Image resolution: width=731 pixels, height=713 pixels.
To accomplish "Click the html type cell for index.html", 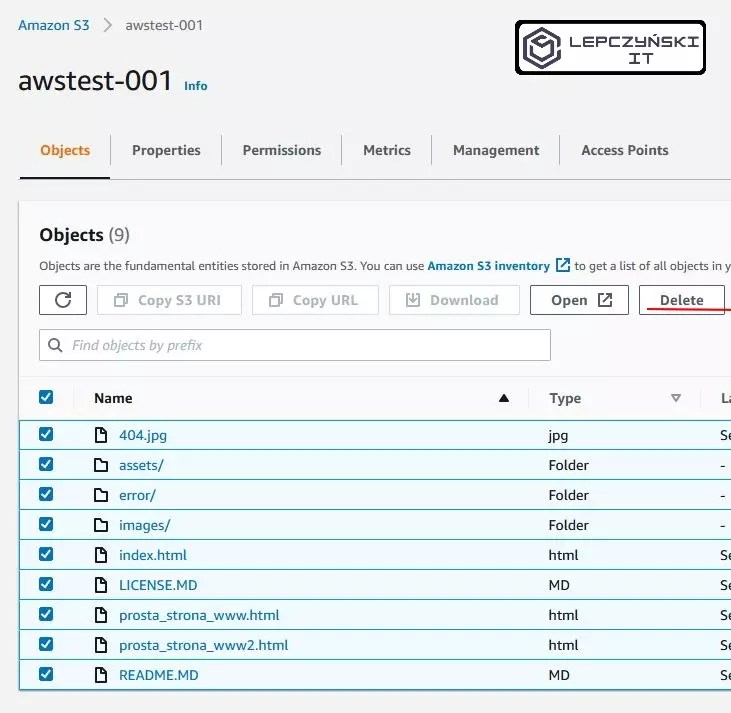I will 563,555.
